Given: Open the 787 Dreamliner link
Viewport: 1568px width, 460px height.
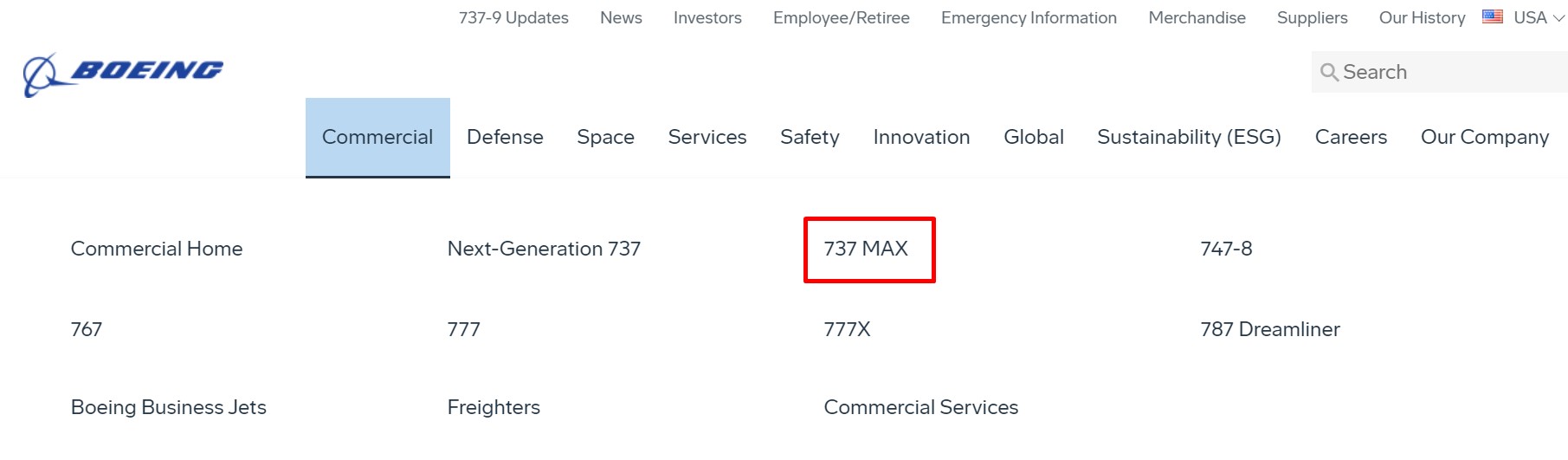Looking at the screenshot, I should [x=1270, y=329].
